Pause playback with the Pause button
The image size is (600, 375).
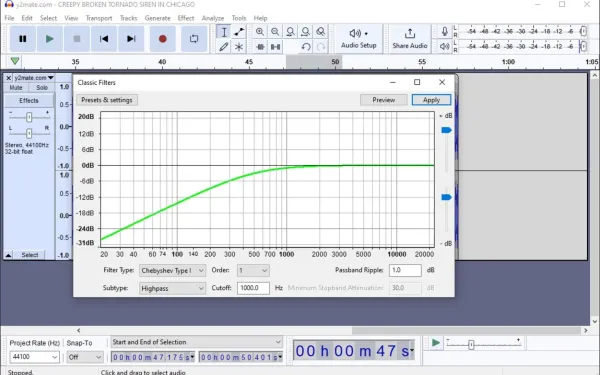point(23,39)
